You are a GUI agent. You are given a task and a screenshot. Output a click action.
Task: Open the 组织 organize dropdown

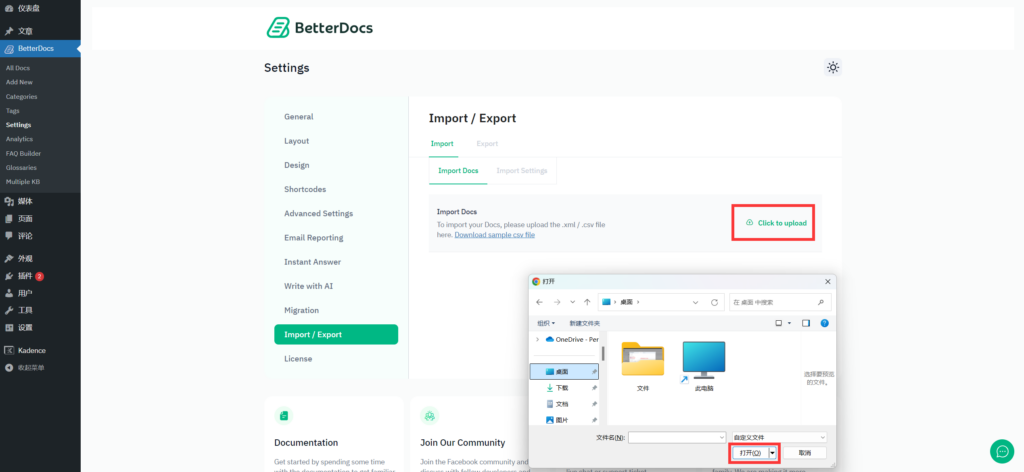(x=546, y=323)
